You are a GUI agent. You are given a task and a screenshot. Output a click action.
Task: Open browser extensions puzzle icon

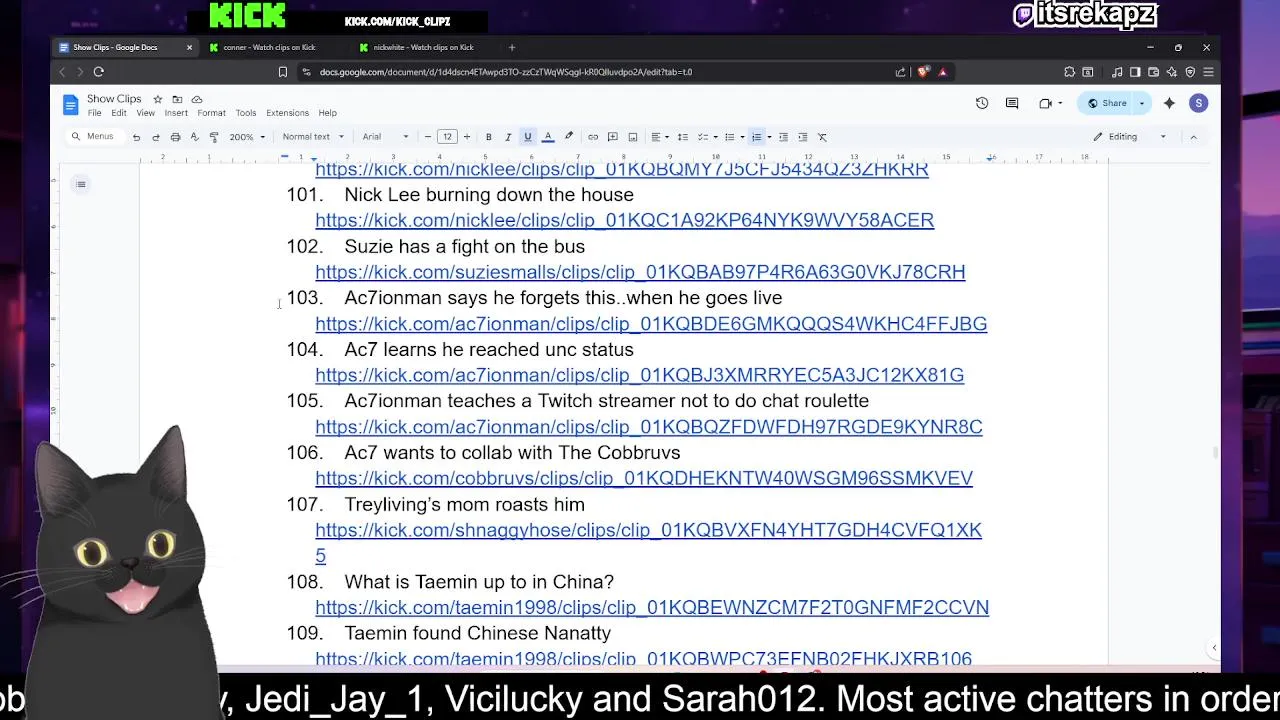coord(1069,72)
